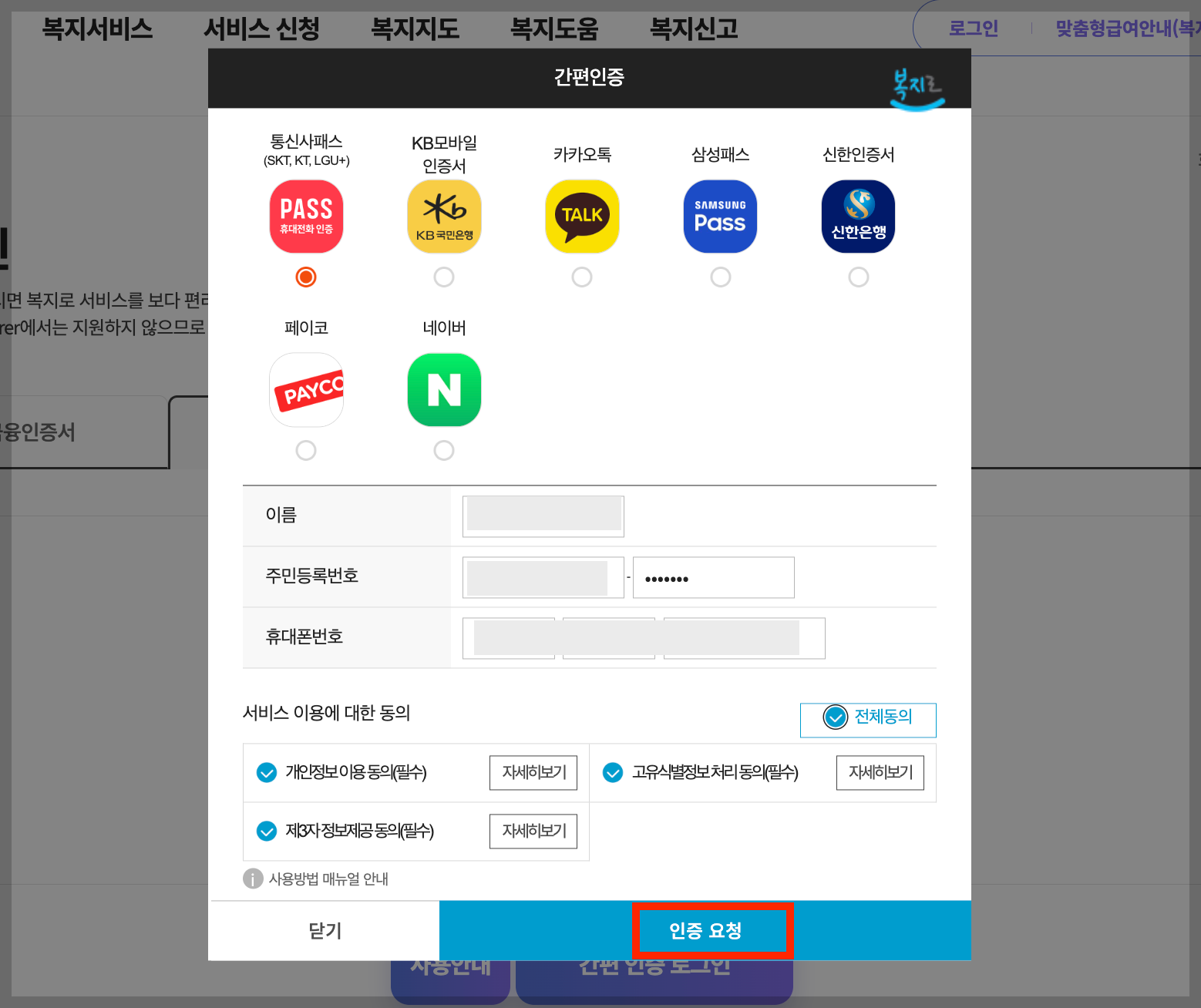Viewport: 1201px width, 1008px height.
Task: Open 자세히보기 for 고유식별정보처리 동의
Action: 880,773
